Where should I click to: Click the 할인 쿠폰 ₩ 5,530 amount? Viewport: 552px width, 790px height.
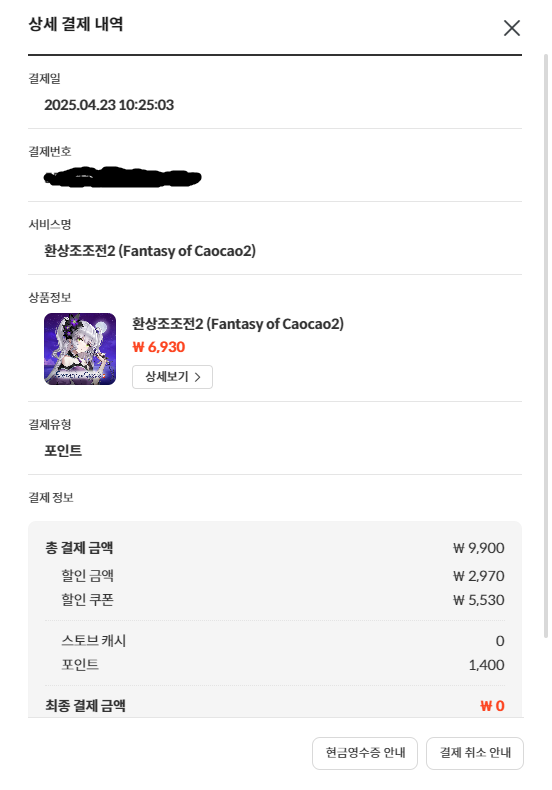[478, 600]
